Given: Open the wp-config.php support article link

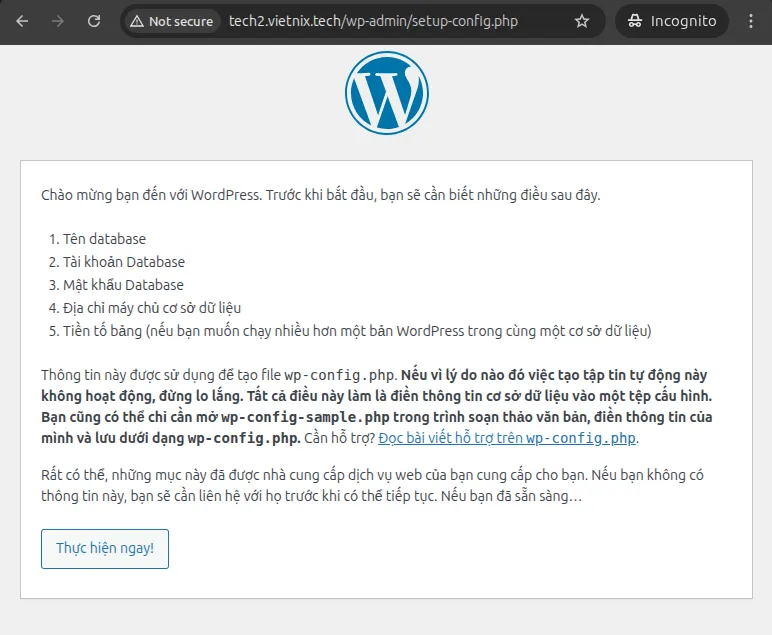Looking at the screenshot, I should [x=507, y=438].
